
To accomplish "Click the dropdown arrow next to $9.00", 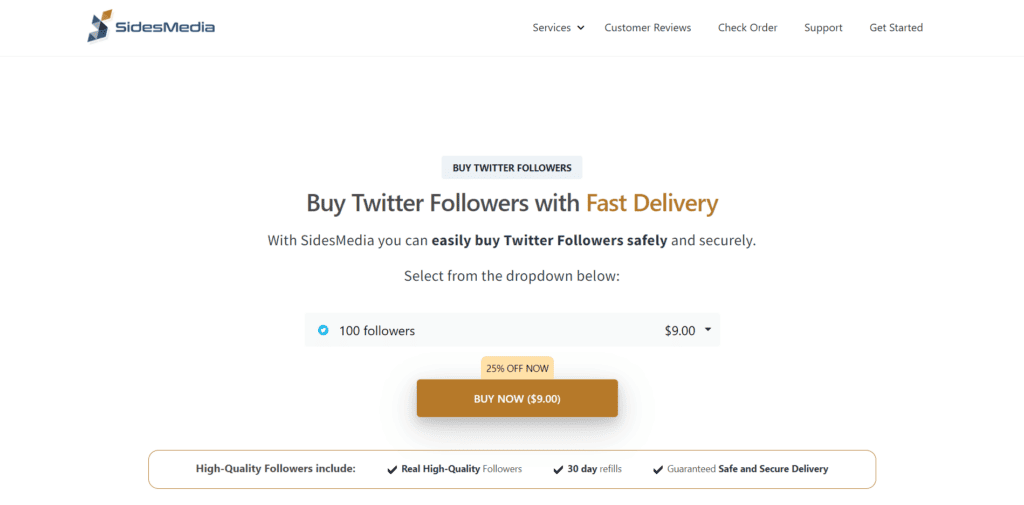I will (x=708, y=330).
